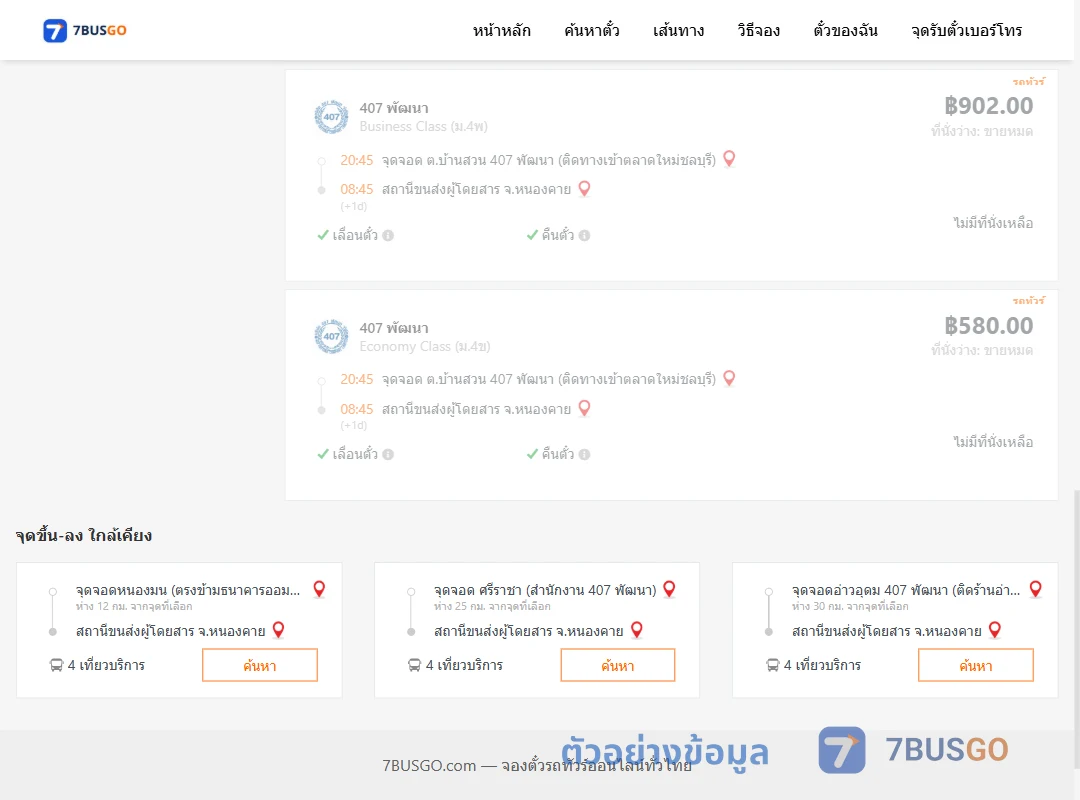Image resolution: width=1080 pixels, height=800 pixels.
Task: Click the 7BUSGO logo in header
Action: pyautogui.click(x=85, y=30)
